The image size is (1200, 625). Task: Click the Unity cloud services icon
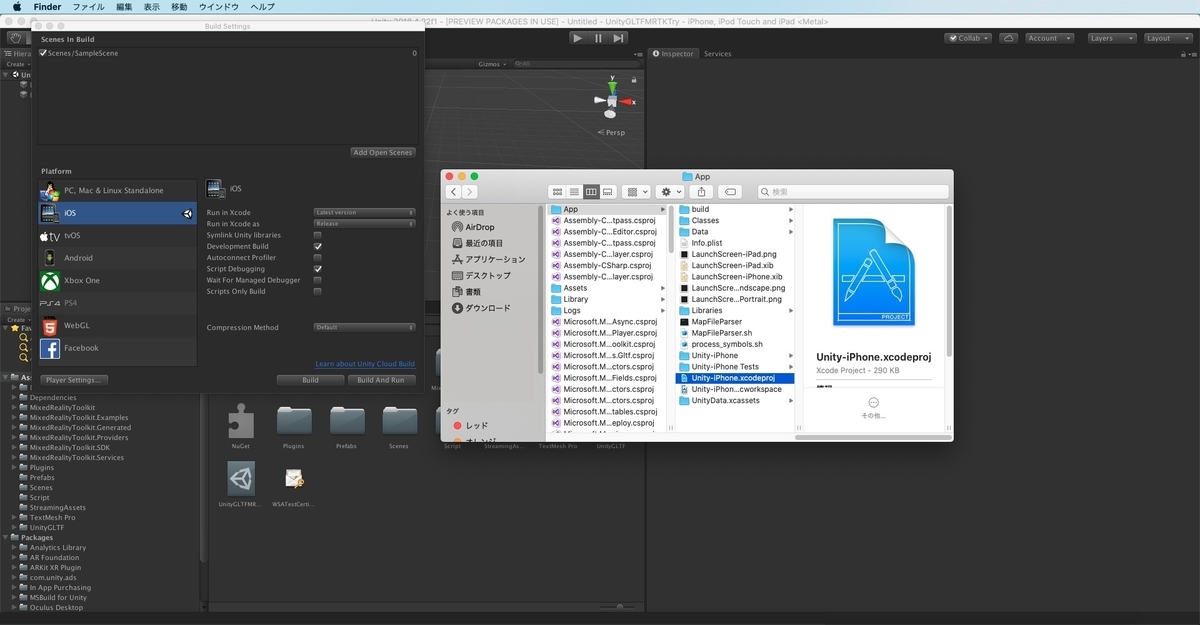point(1008,38)
